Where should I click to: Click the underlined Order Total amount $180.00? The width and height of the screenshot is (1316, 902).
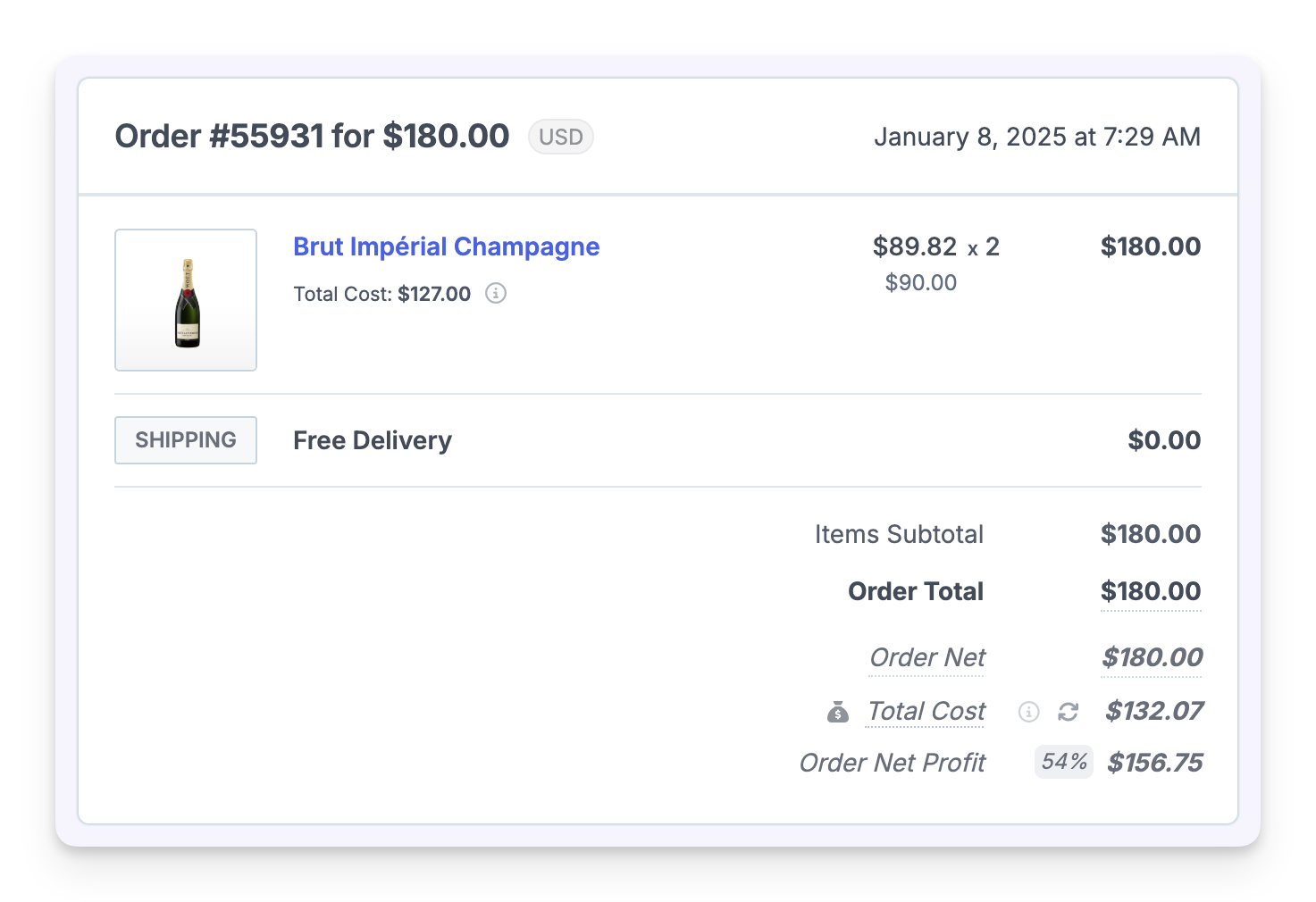click(x=1151, y=591)
